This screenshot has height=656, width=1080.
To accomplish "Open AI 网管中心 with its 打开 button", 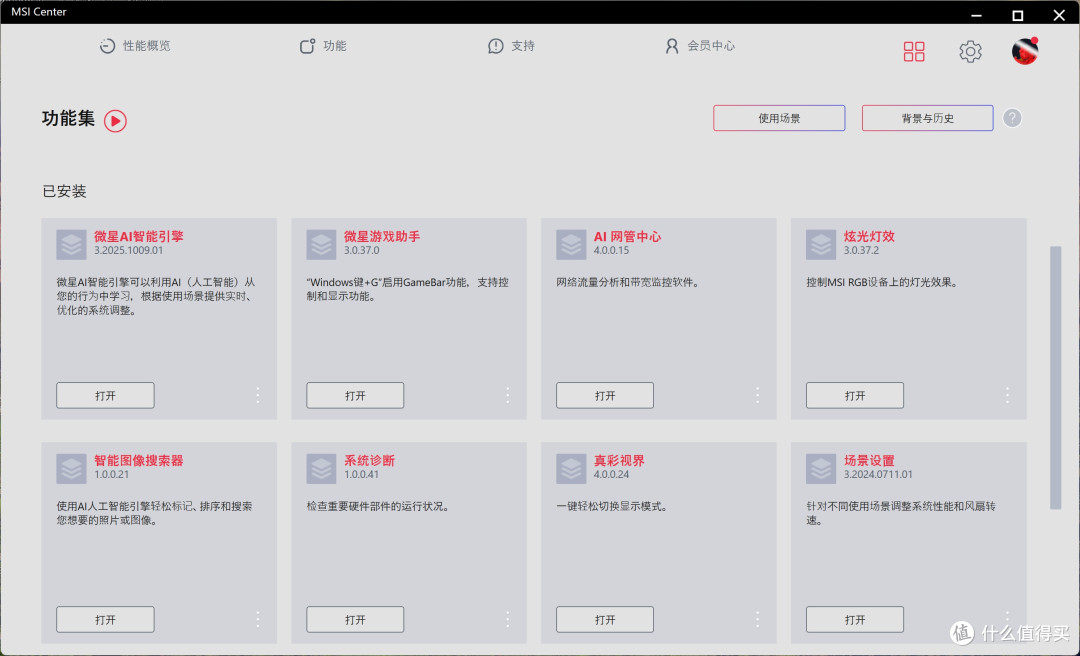I will [x=605, y=396].
